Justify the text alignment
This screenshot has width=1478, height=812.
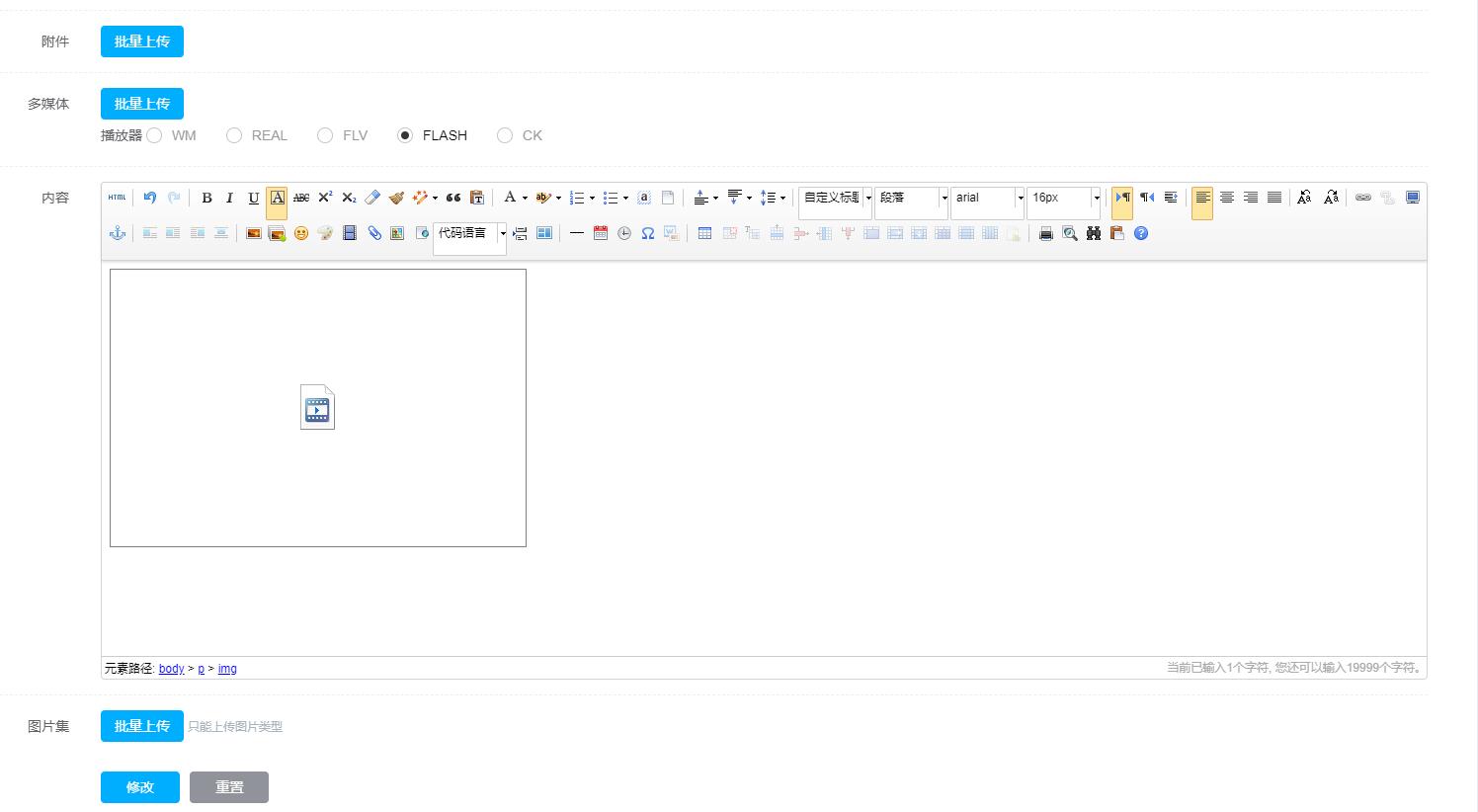pyautogui.click(x=1274, y=198)
